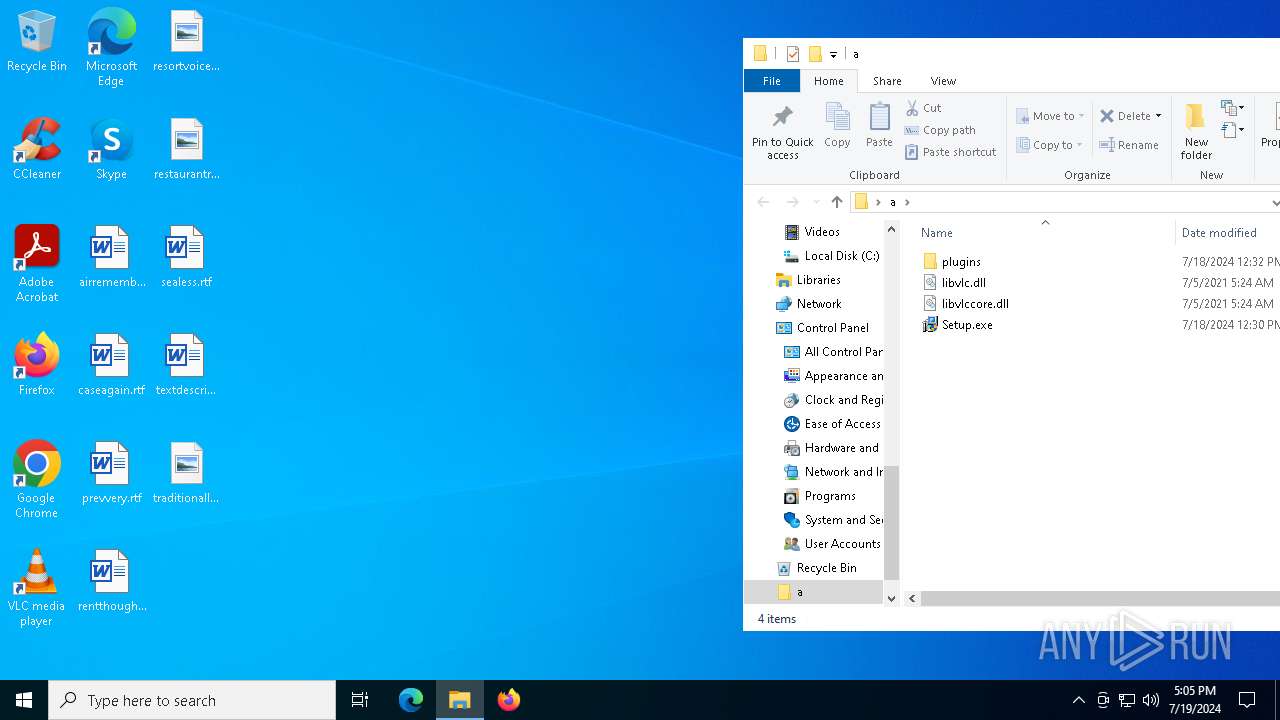Viewport: 1280px width, 720px height.
Task: Click Rename in Organize group
Action: (1129, 145)
